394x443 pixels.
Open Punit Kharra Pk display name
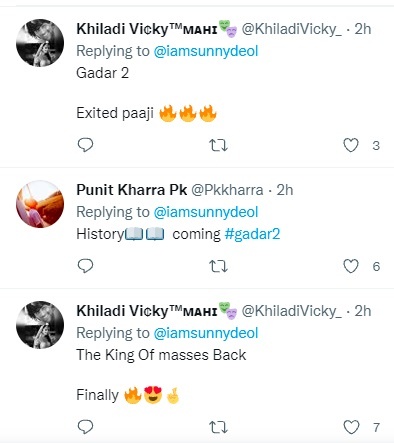pos(132,190)
